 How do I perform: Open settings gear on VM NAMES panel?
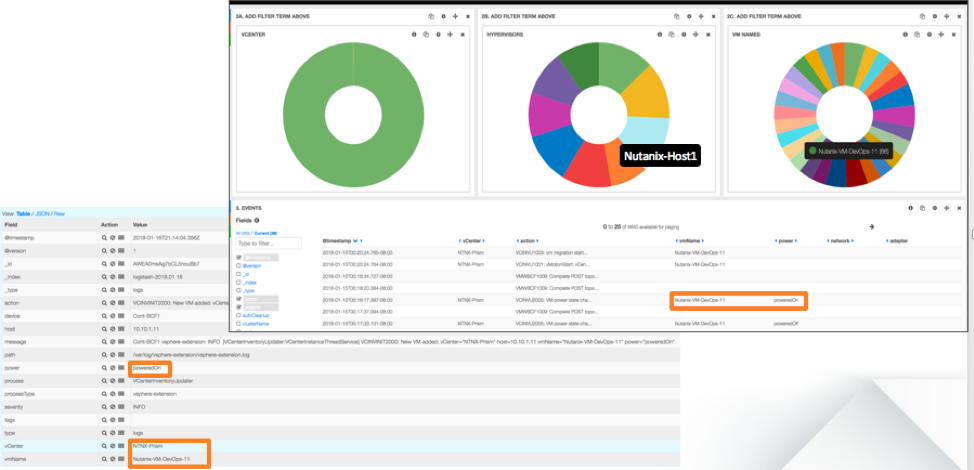929,35
